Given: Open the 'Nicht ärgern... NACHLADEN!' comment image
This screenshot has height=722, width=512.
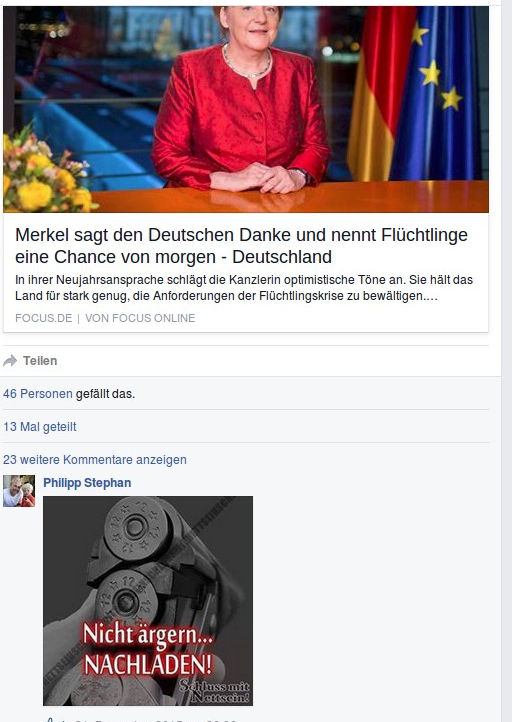Looking at the screenshot, I should coord(148,600).
